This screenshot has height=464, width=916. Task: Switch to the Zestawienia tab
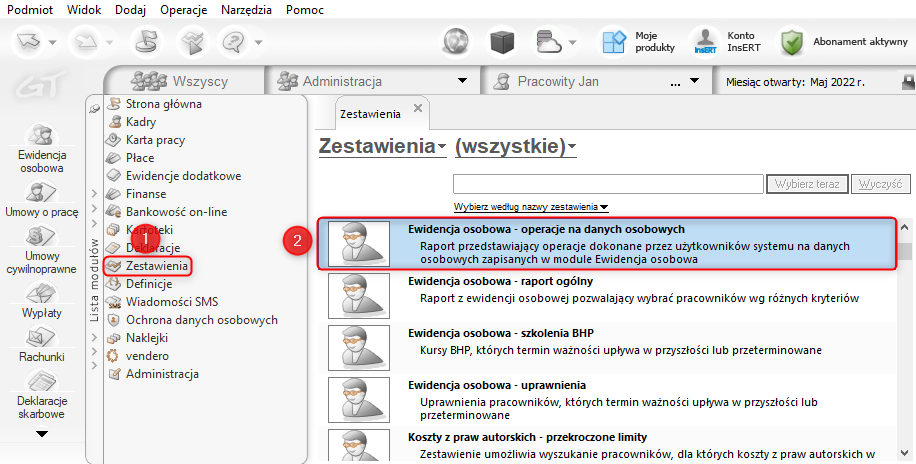[x=370, y=114]
